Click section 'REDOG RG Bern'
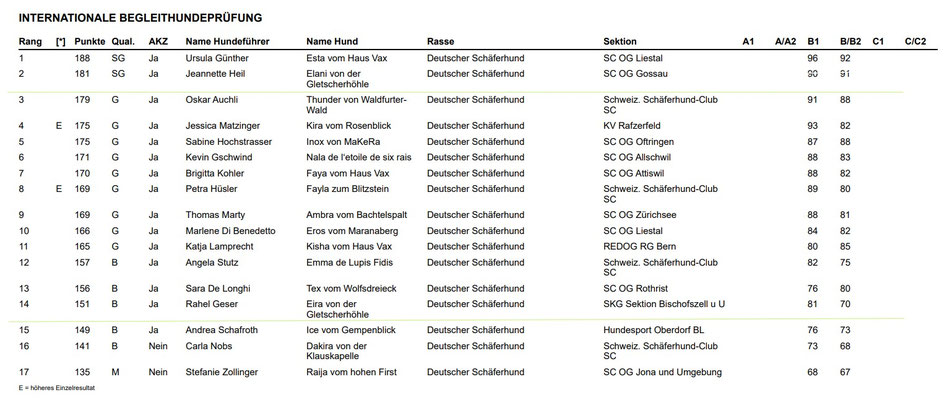The image size is (947, 400). coord(637,245)
